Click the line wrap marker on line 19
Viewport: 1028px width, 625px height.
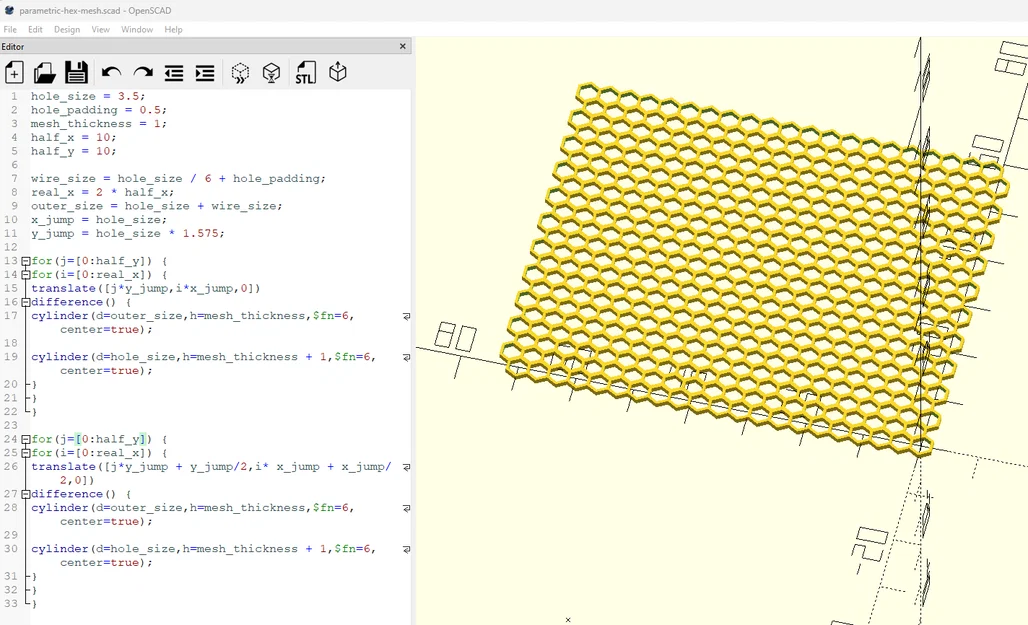click(x=406, y=357)
